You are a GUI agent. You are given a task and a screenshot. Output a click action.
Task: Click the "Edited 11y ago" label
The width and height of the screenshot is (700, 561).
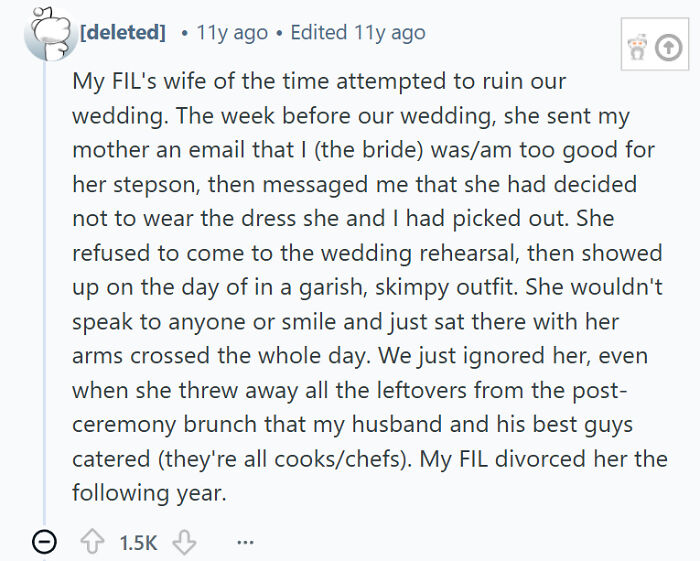click(357, 32)
